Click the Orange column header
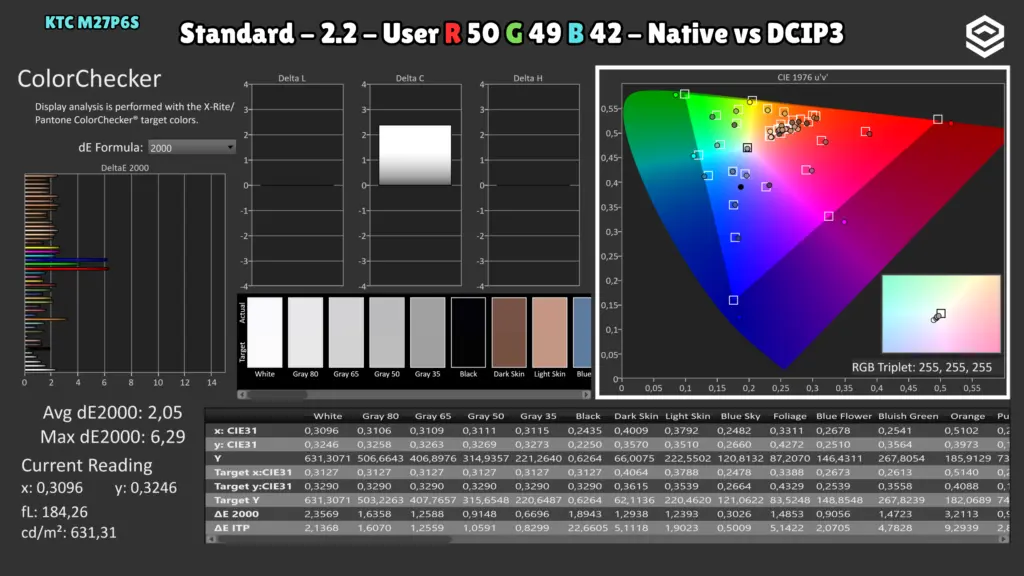 967,416
